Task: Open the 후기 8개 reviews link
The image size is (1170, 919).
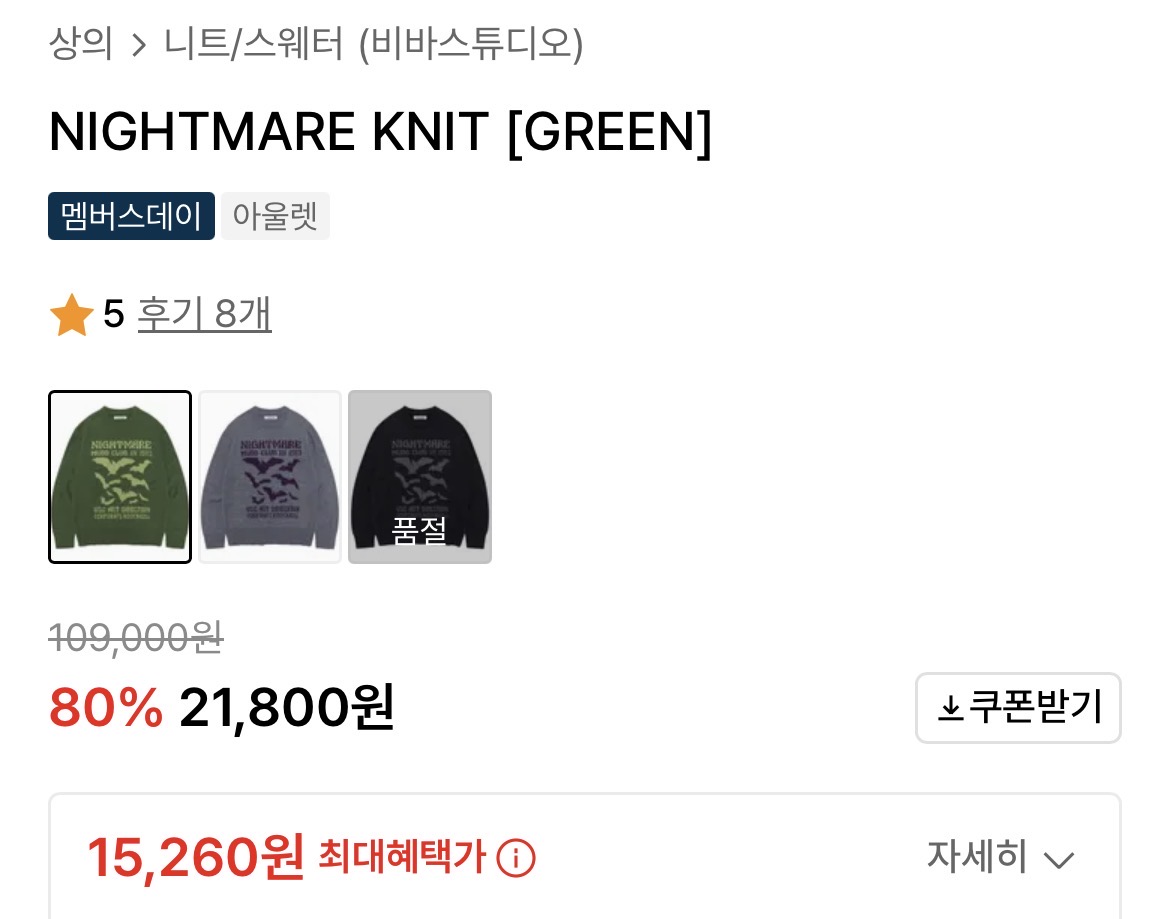Action: pyautogui.click(x=204, y=314)
